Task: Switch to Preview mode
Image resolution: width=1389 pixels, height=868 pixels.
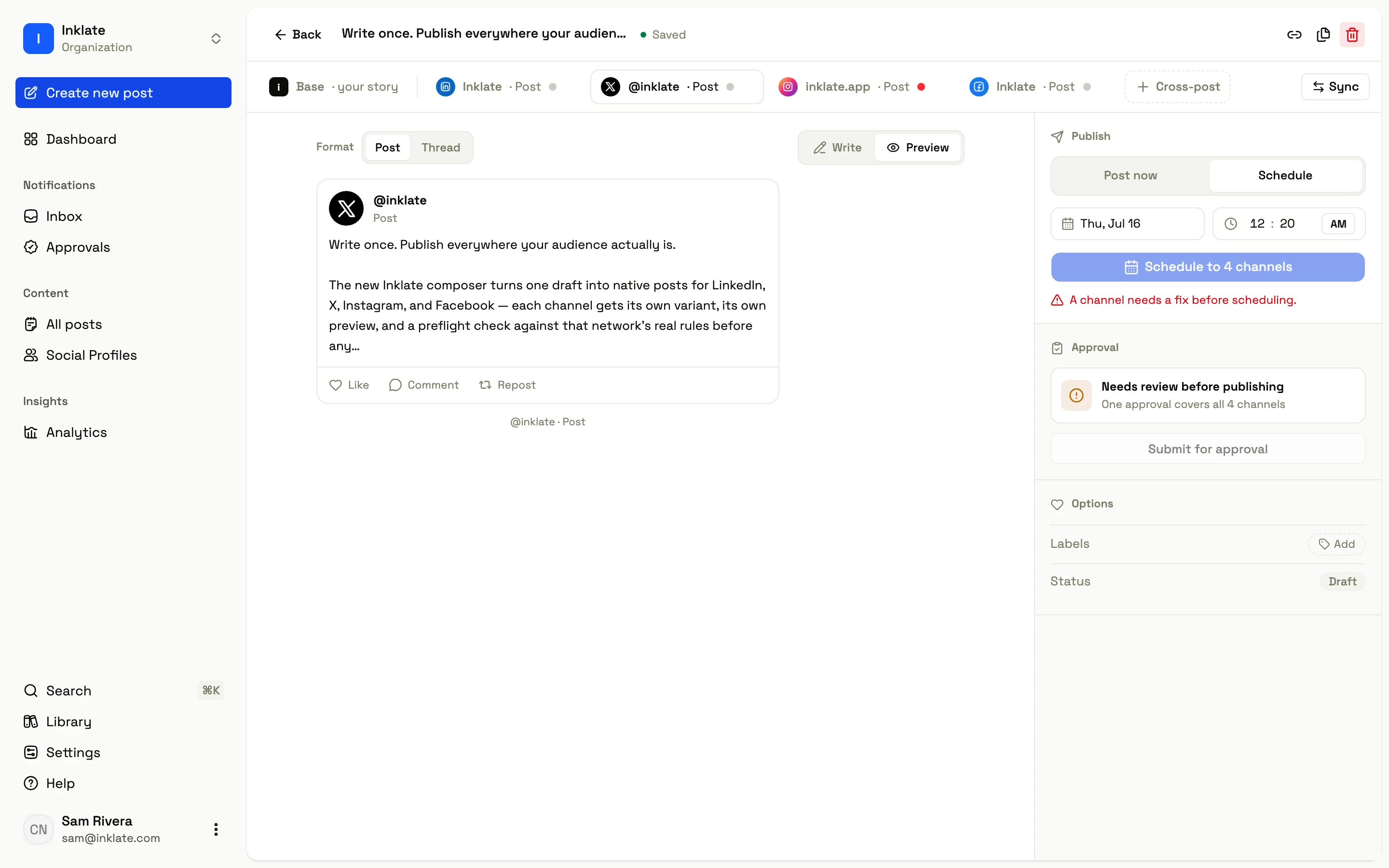Action: (918, 148)
